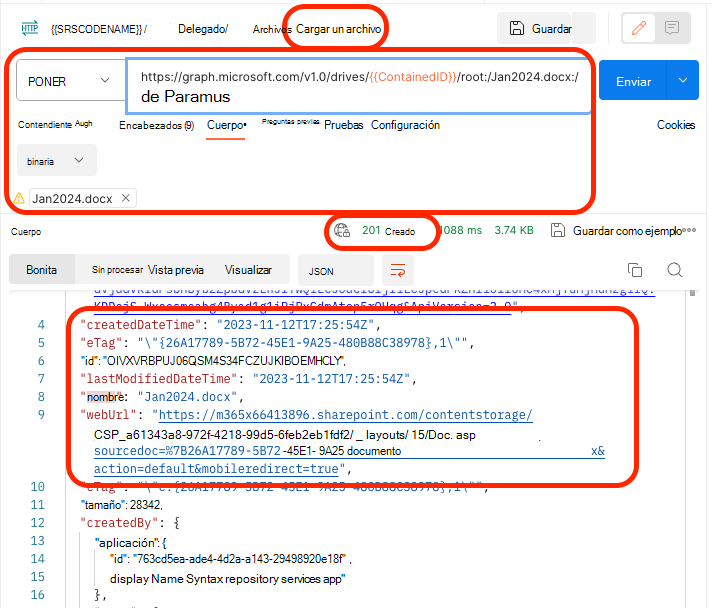Toggle the line wrap icon
Screen dimensions: 712x608
coord(398,270)
